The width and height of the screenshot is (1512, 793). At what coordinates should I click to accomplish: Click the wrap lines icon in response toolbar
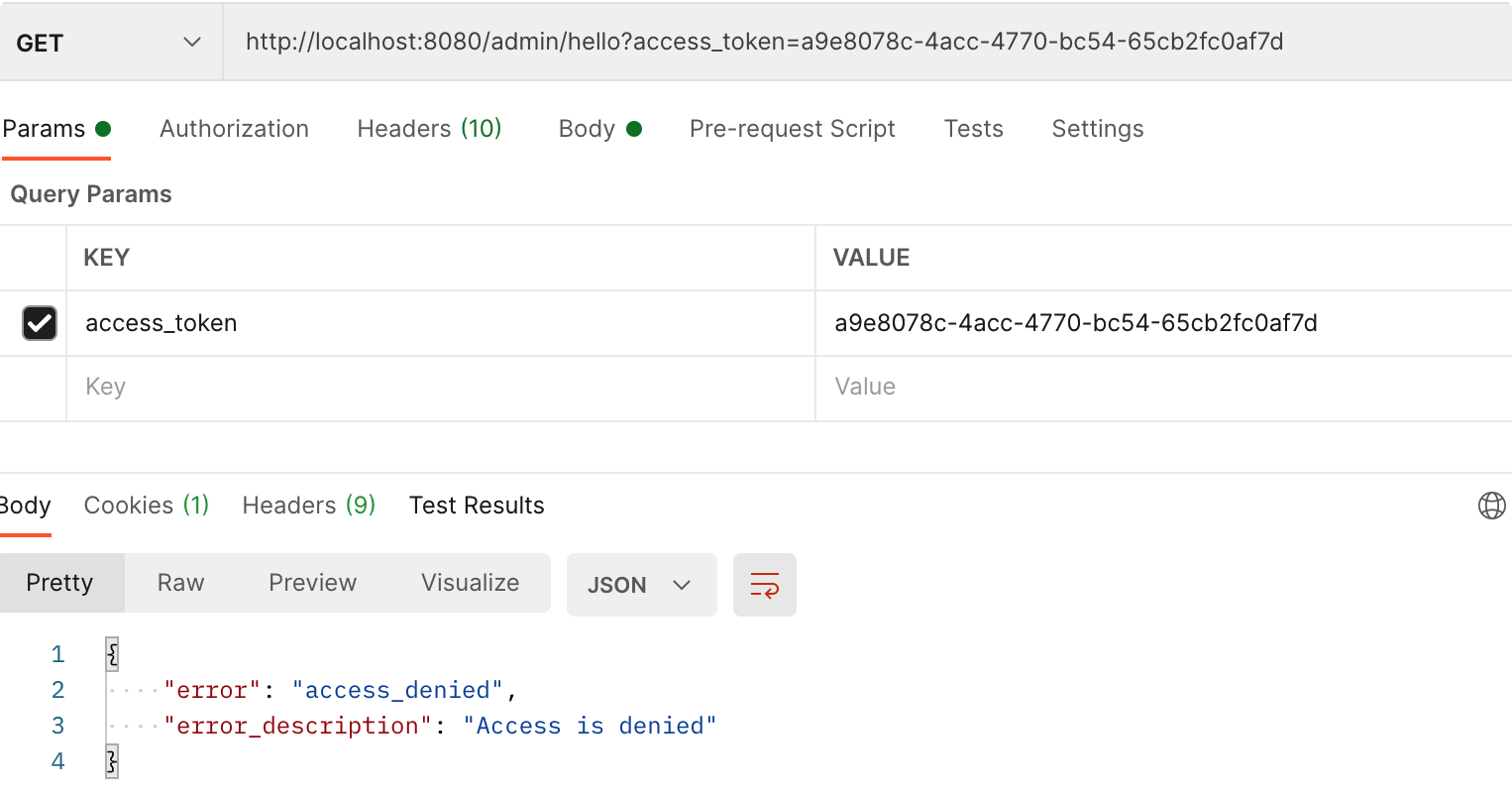click(764, 585)
